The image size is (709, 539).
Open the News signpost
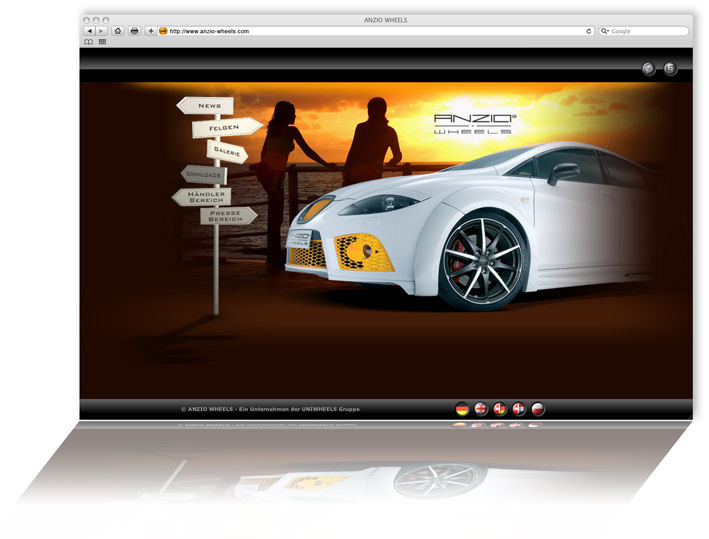[205, 106]
